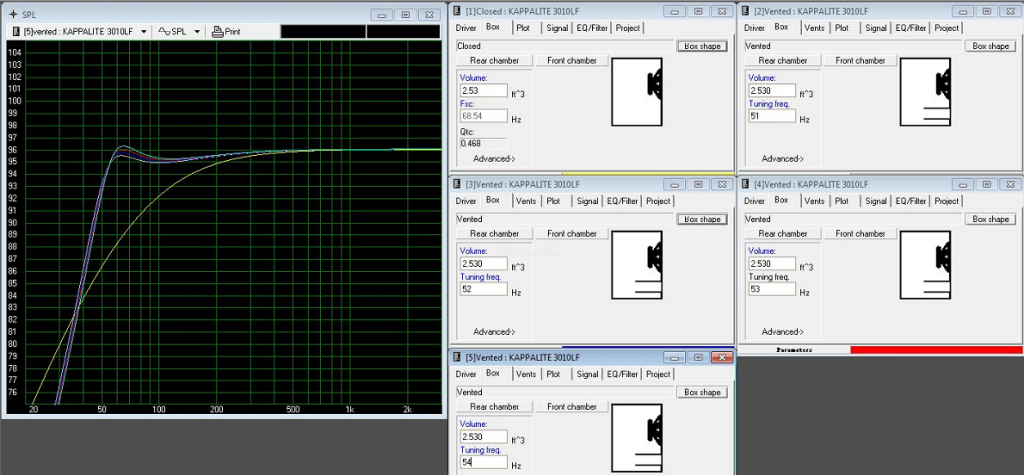1024x475 pixels.
Task: Select Rear chamber in [3]Vented window
Action: [494, 234]
